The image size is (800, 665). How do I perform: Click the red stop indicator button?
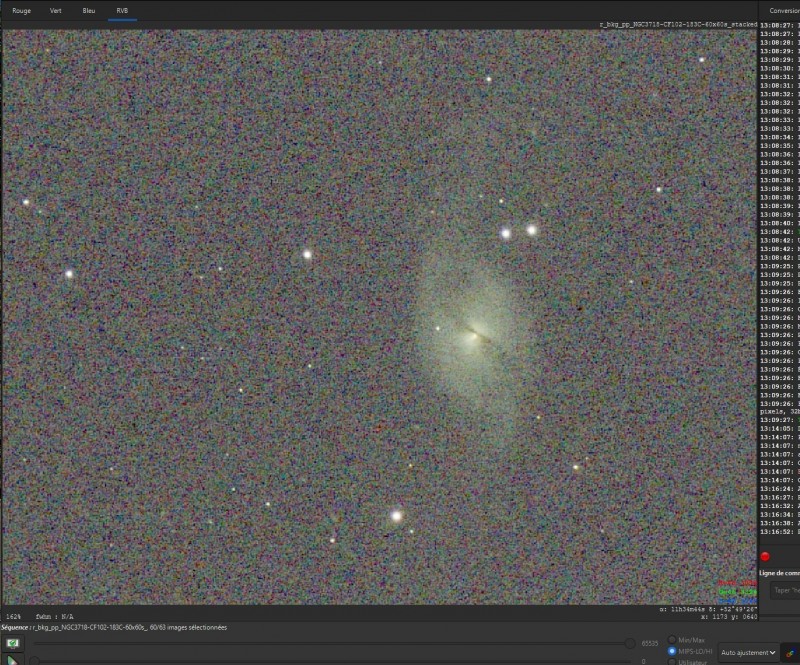765,556
